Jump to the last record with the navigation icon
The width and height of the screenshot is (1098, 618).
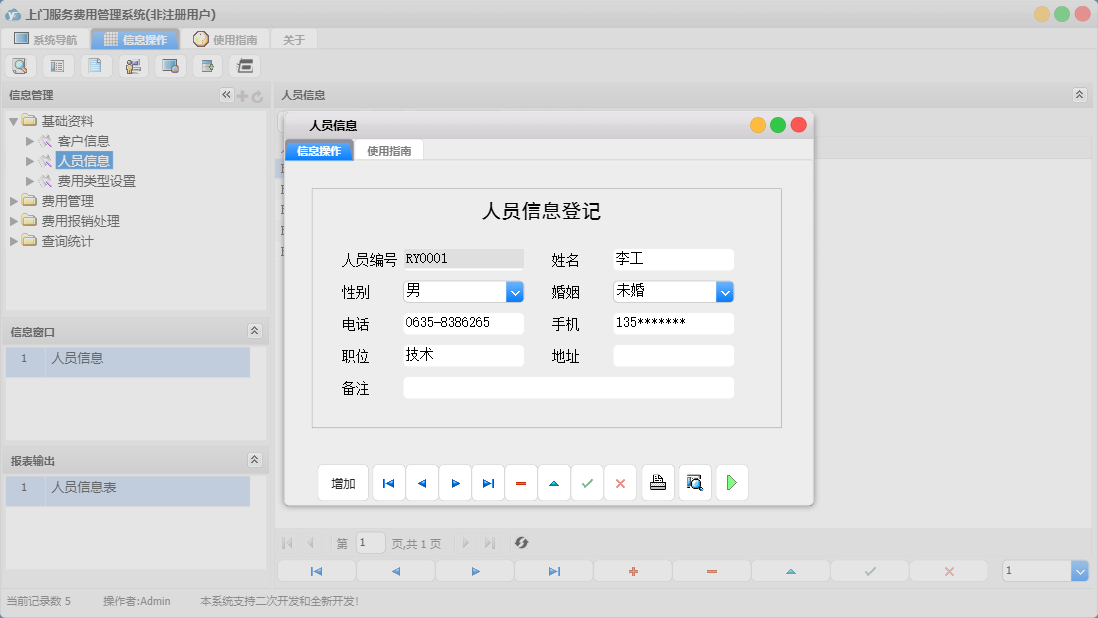pyautogui.click(x=488, y=482)
